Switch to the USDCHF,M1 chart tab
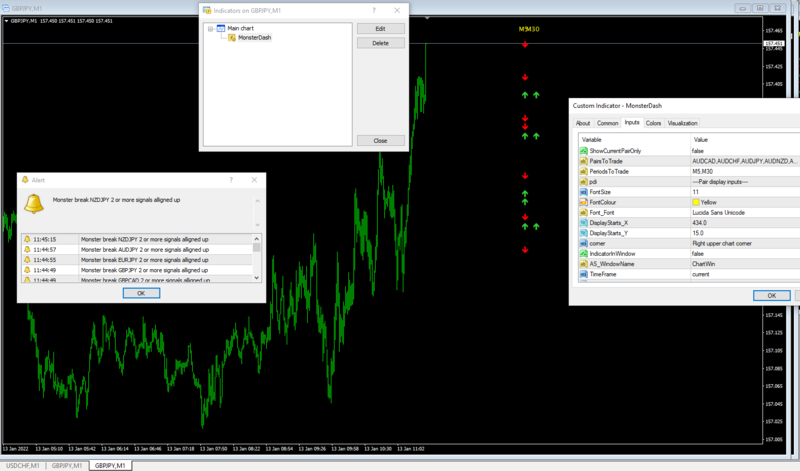The width and height of the screenshot is (800, 471). point(23,465)
